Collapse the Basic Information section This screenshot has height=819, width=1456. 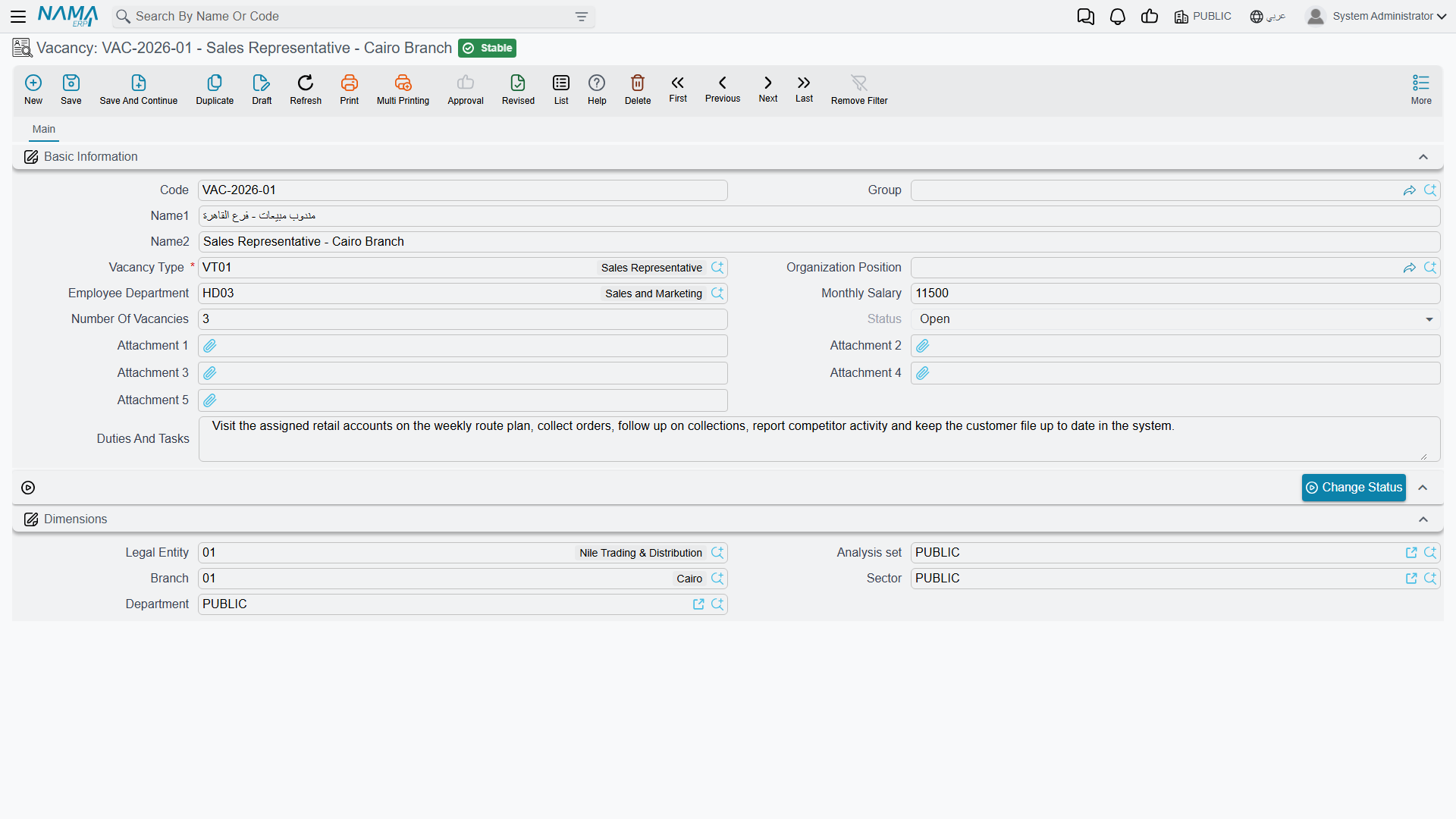click(x=1423, y=157)
